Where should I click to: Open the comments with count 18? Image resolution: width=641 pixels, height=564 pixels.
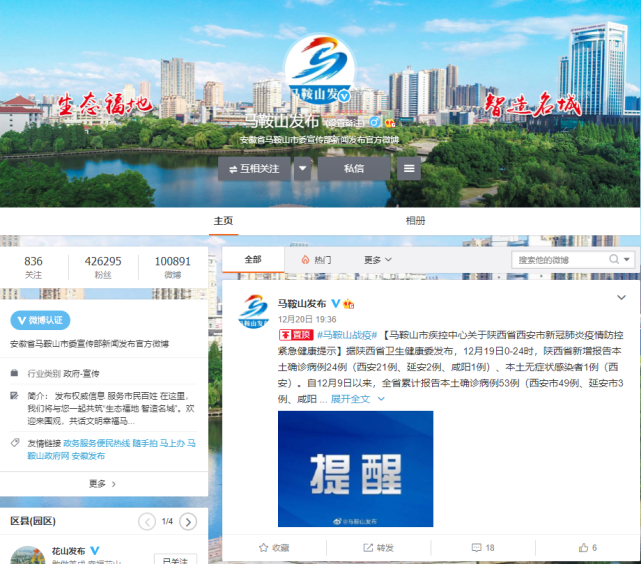[x=483, y=548]
